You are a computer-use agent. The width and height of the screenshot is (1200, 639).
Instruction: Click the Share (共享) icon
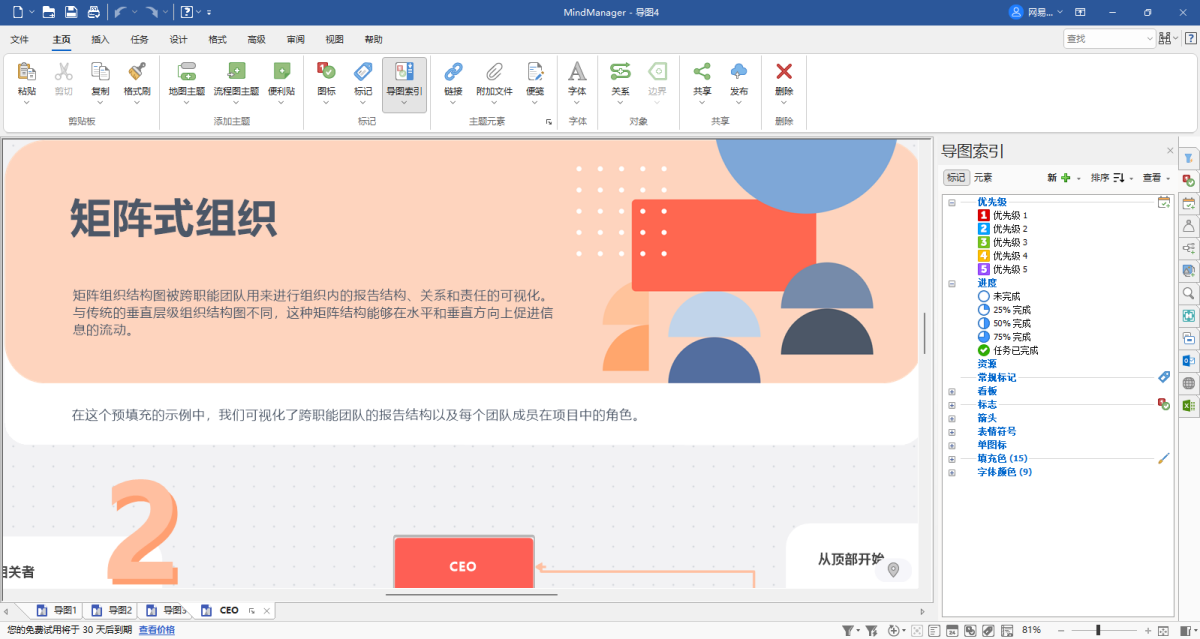tap(702, 72)
